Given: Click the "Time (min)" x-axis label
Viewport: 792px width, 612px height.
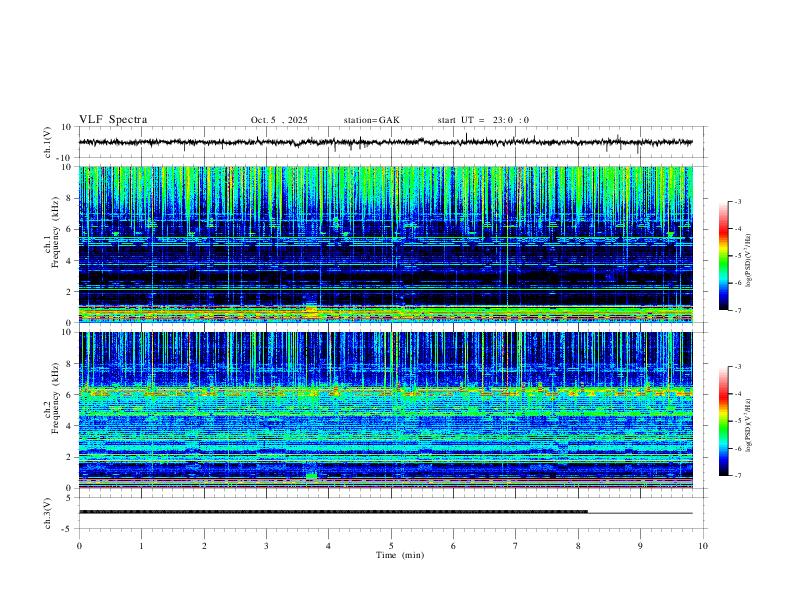Looking at the screenshot, I should point(400,555).
